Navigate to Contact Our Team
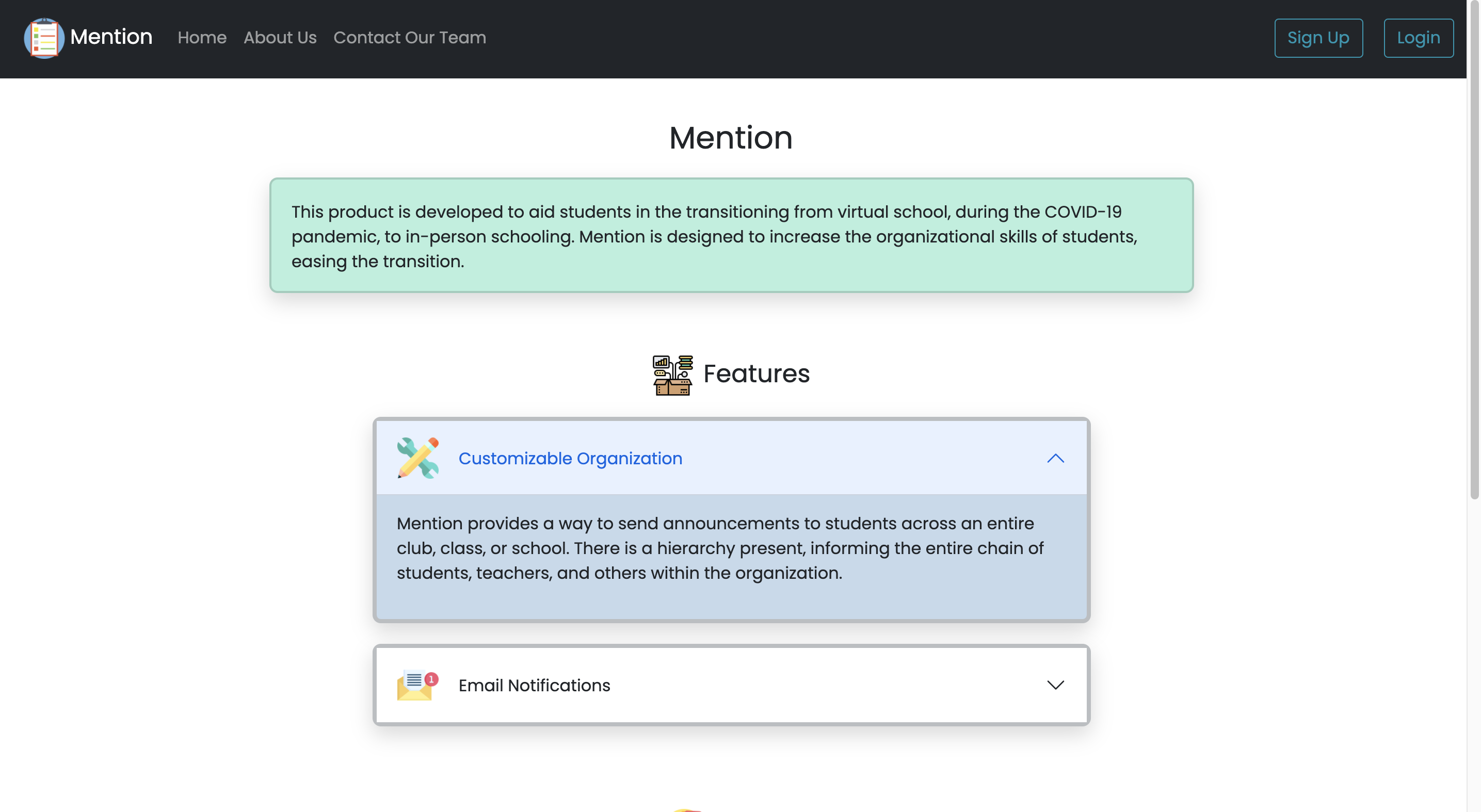Viewport: 1481px width, 812px height. [x=409, y=38]
